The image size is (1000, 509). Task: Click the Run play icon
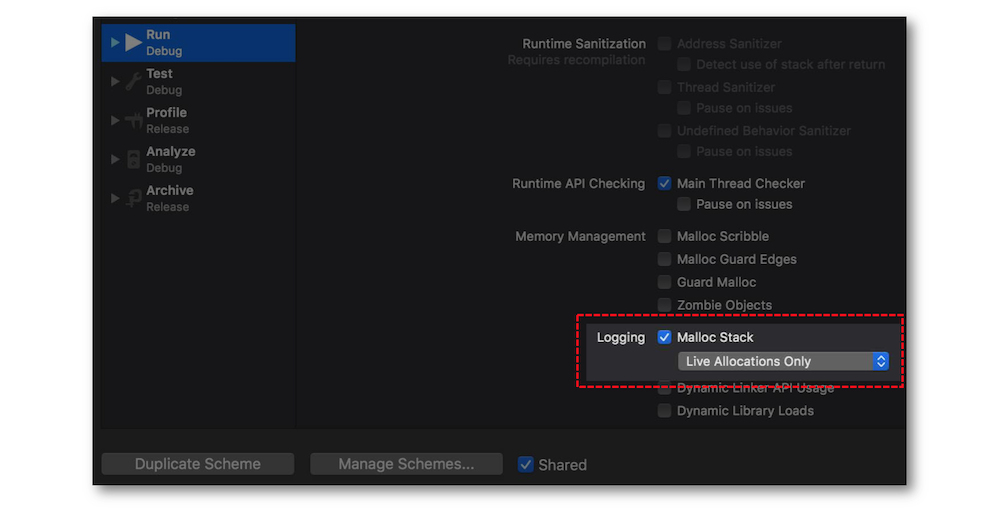tap(133, 43)
